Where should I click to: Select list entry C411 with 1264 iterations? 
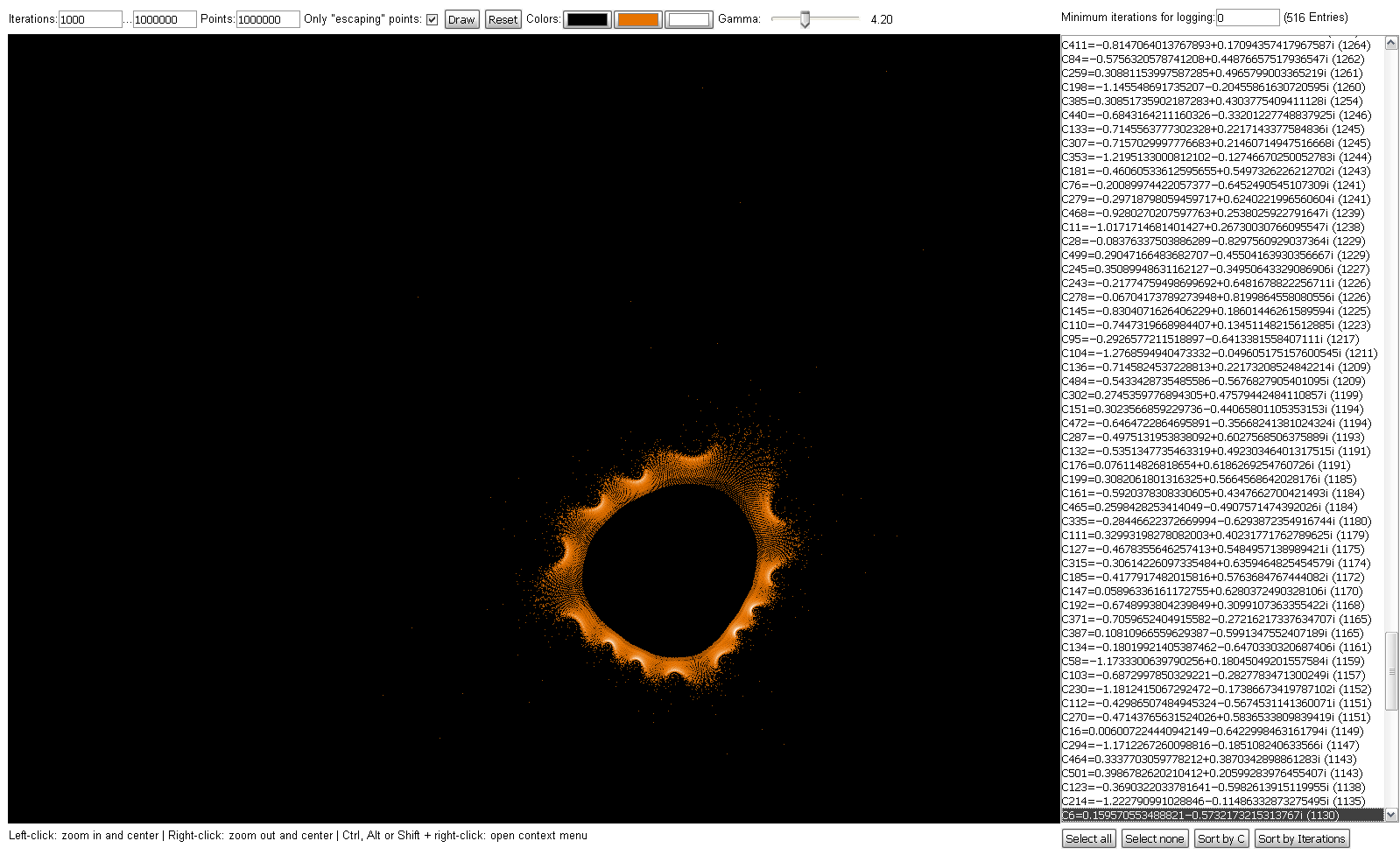1215,45
